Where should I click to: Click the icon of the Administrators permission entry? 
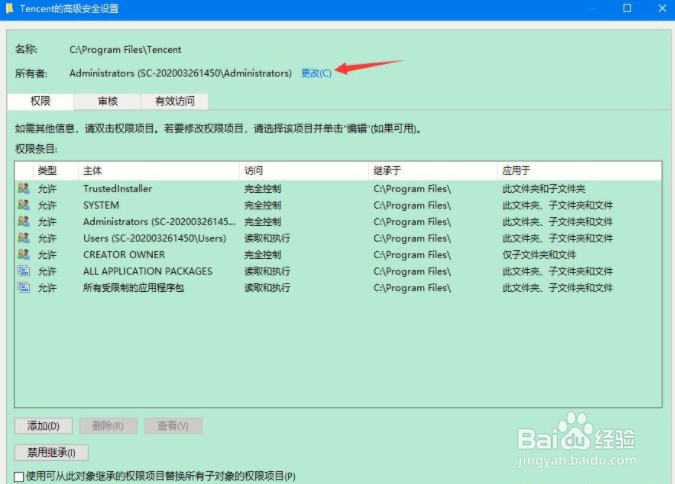24,221
